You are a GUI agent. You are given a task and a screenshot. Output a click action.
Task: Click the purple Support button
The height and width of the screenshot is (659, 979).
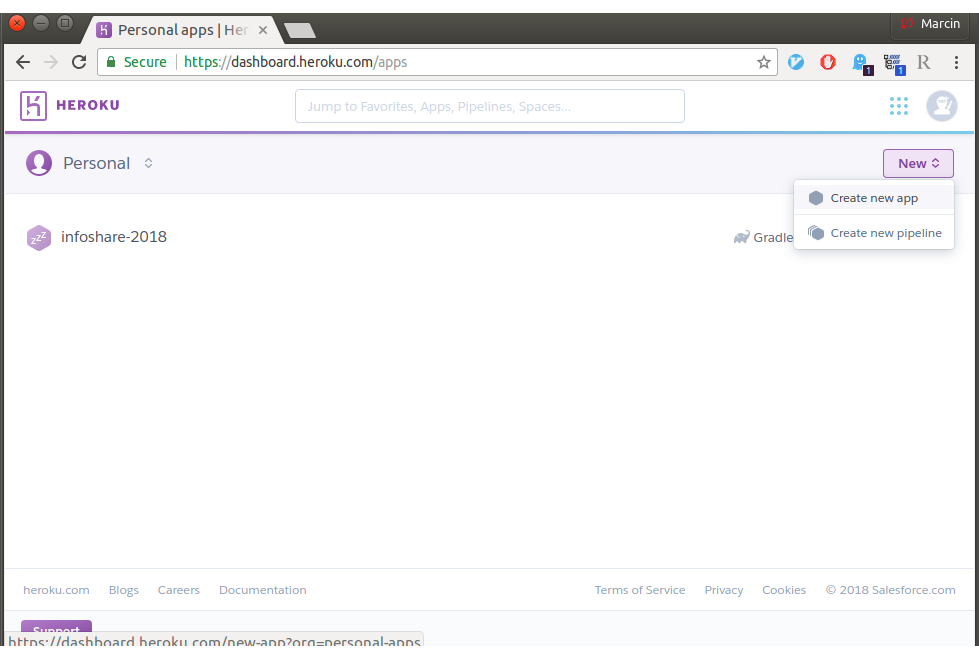[56, 627]
